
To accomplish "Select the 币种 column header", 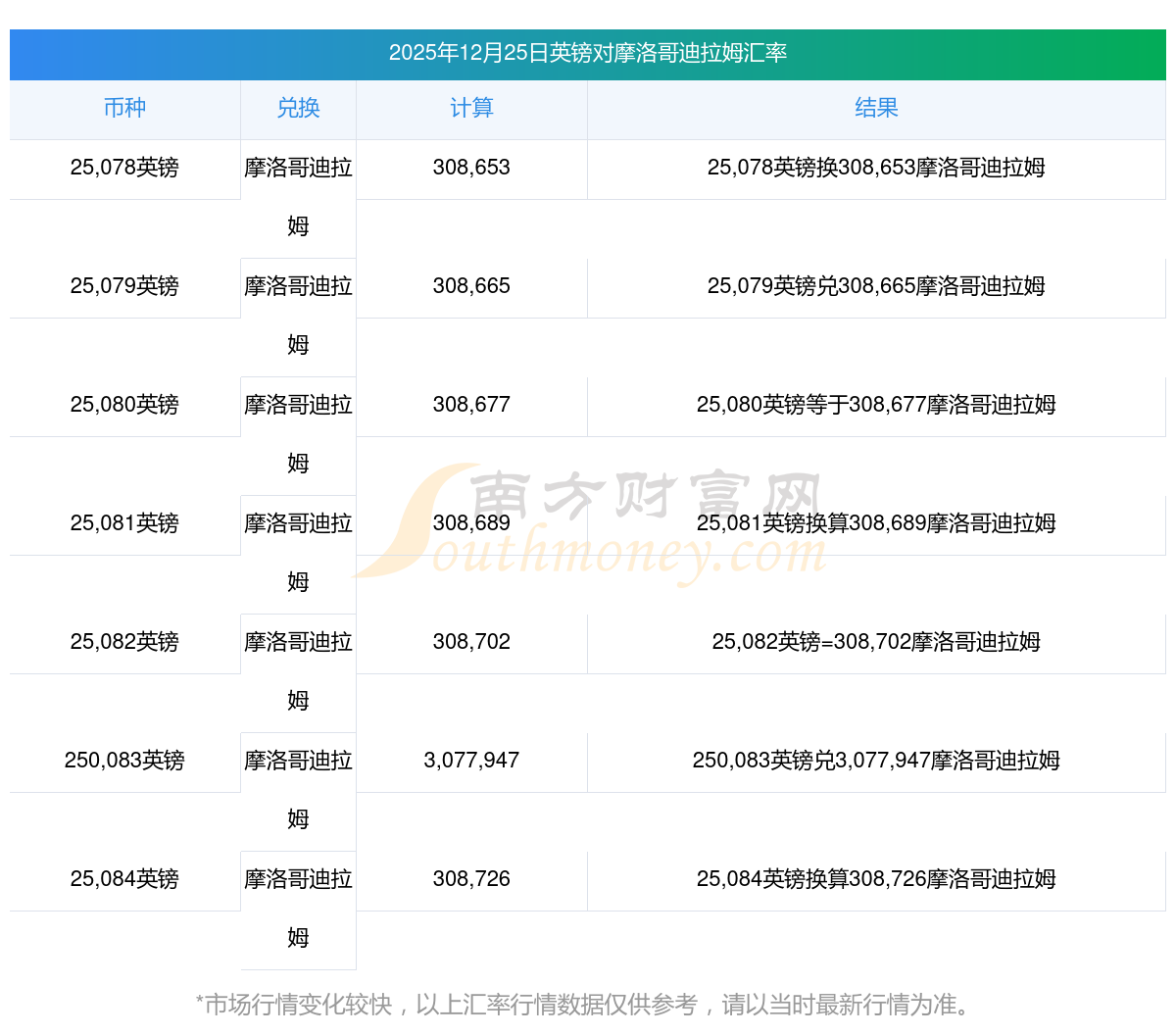I will pos(124,109).
